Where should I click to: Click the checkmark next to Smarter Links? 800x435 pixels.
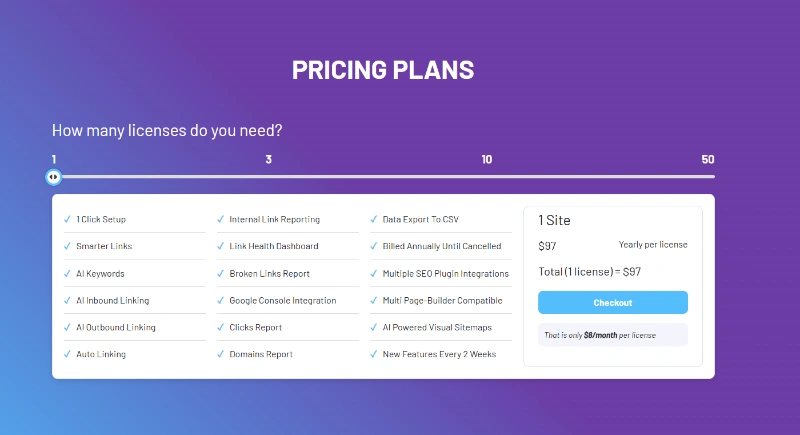[66, 246]
